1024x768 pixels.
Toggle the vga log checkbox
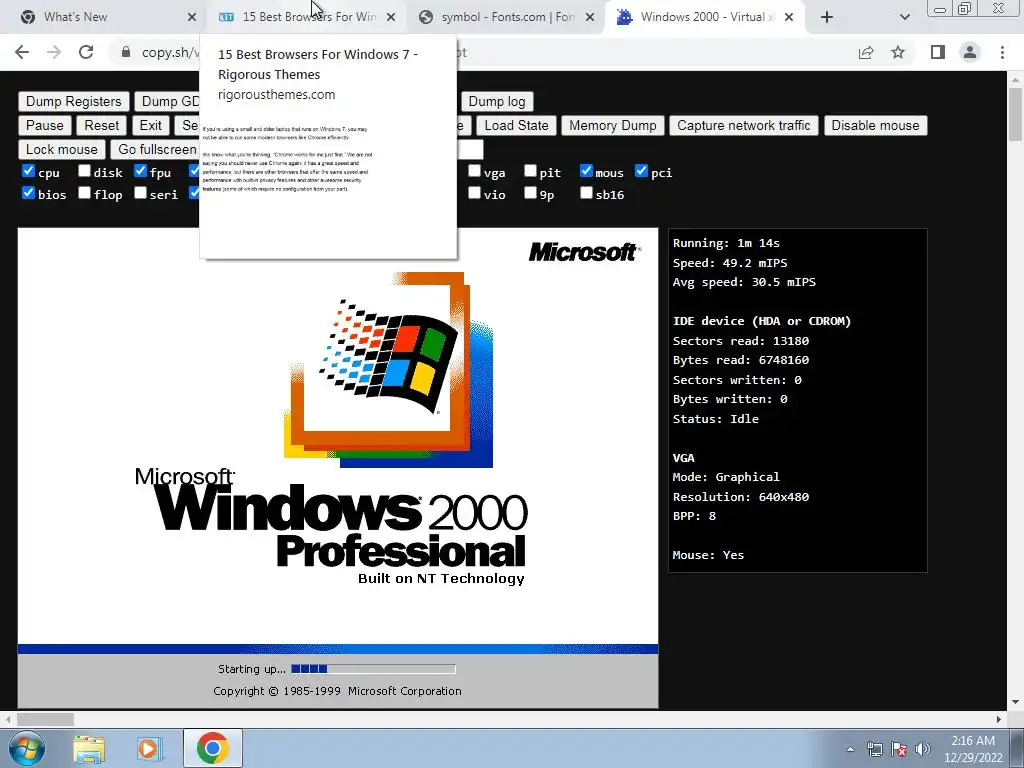click(x=474, y=171)
